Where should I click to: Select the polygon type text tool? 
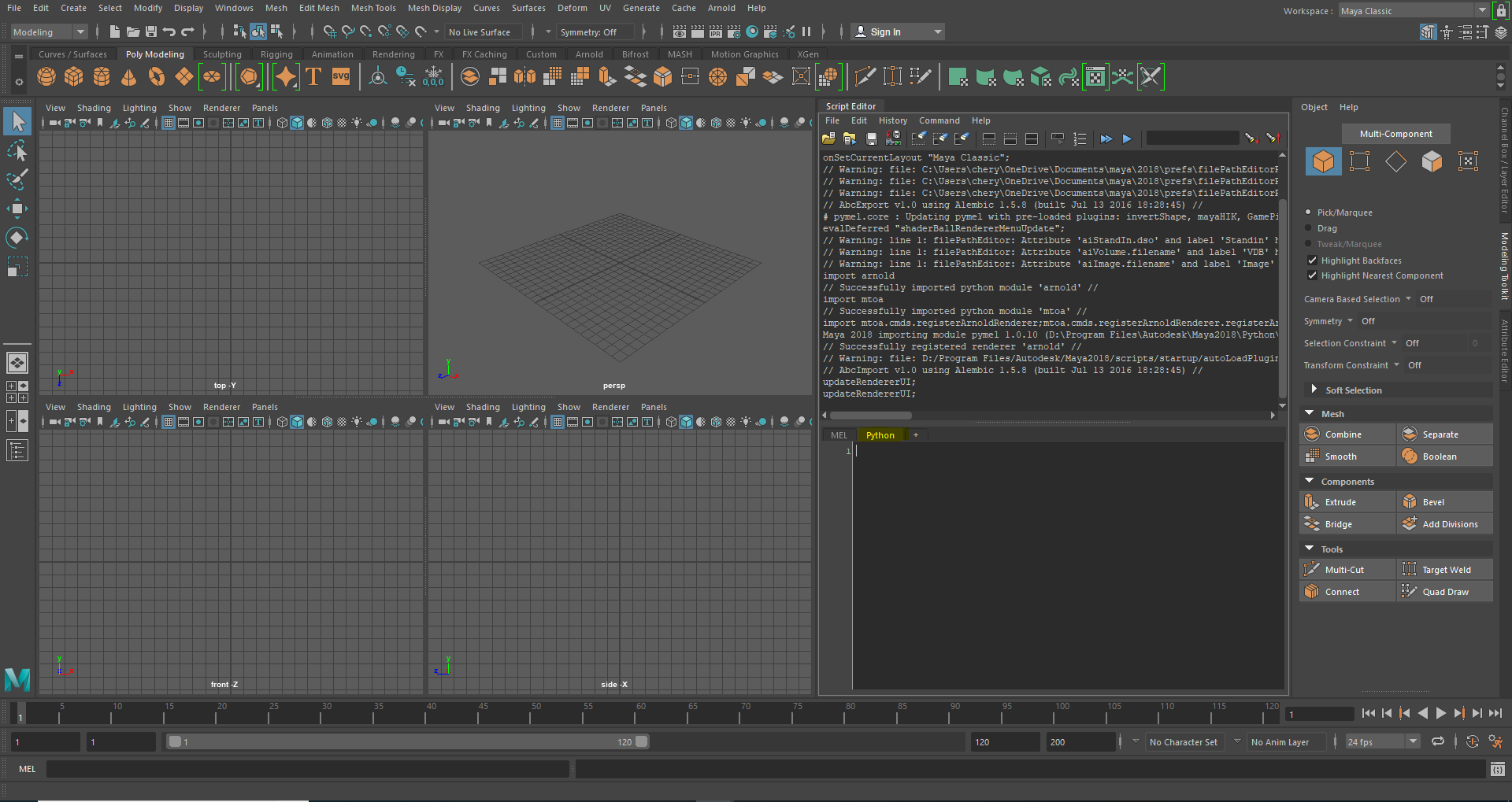313,76
